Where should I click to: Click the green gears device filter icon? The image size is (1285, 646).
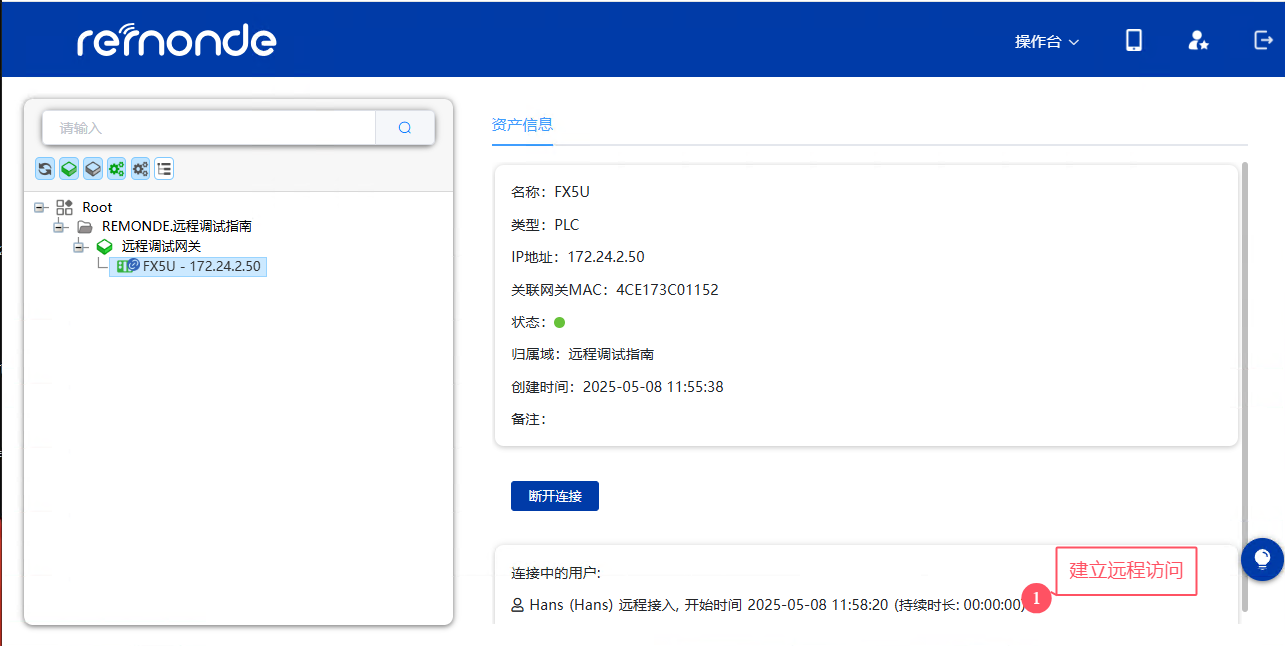[x=117, y=169]
